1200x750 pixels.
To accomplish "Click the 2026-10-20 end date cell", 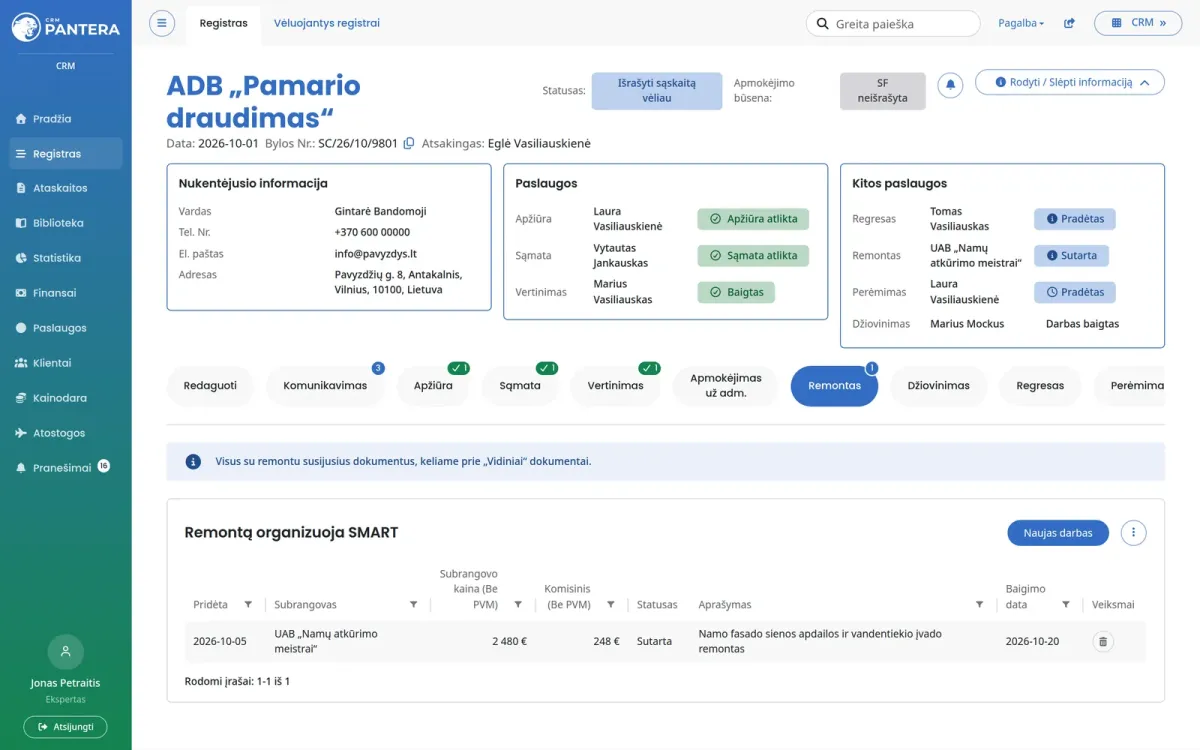I will coord(1032,642).
